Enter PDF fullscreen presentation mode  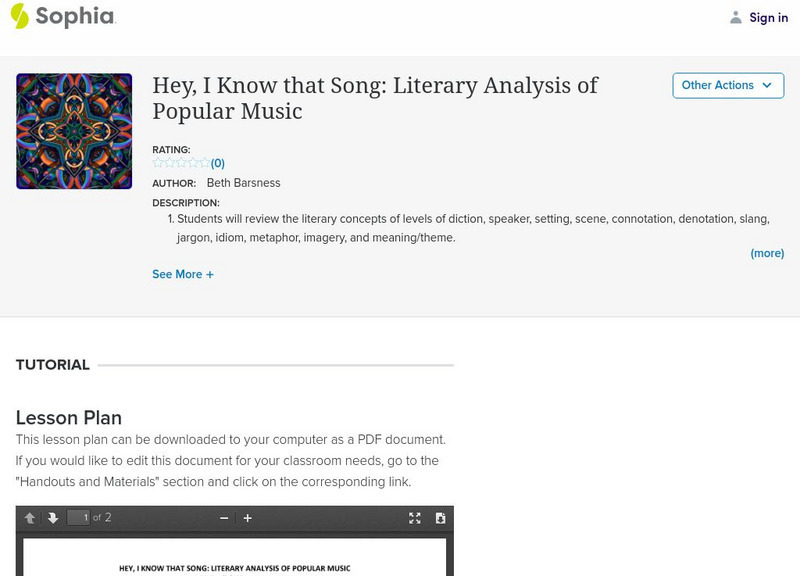click(x=415, y=518)
